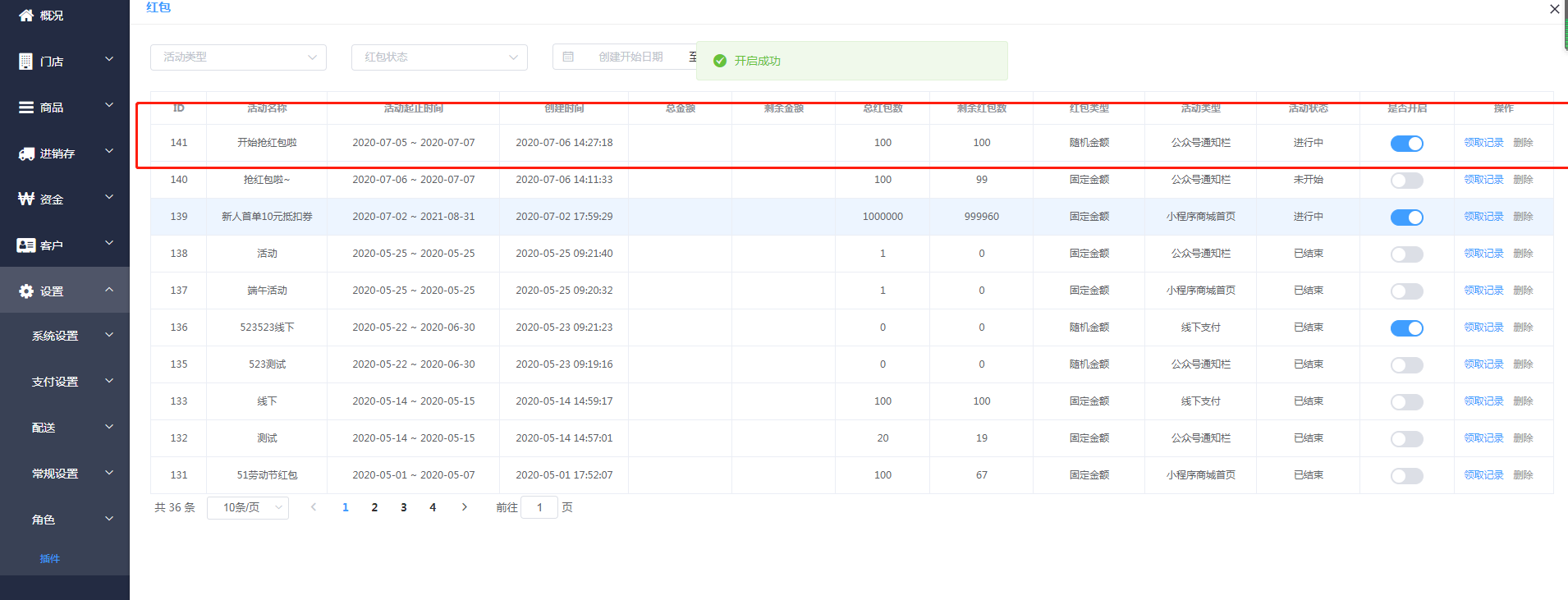Image resolution: width=1568 pixels, height=600 pixels.
Task: Click the won currency icon for 资金
Action: (x=26, y=199)
